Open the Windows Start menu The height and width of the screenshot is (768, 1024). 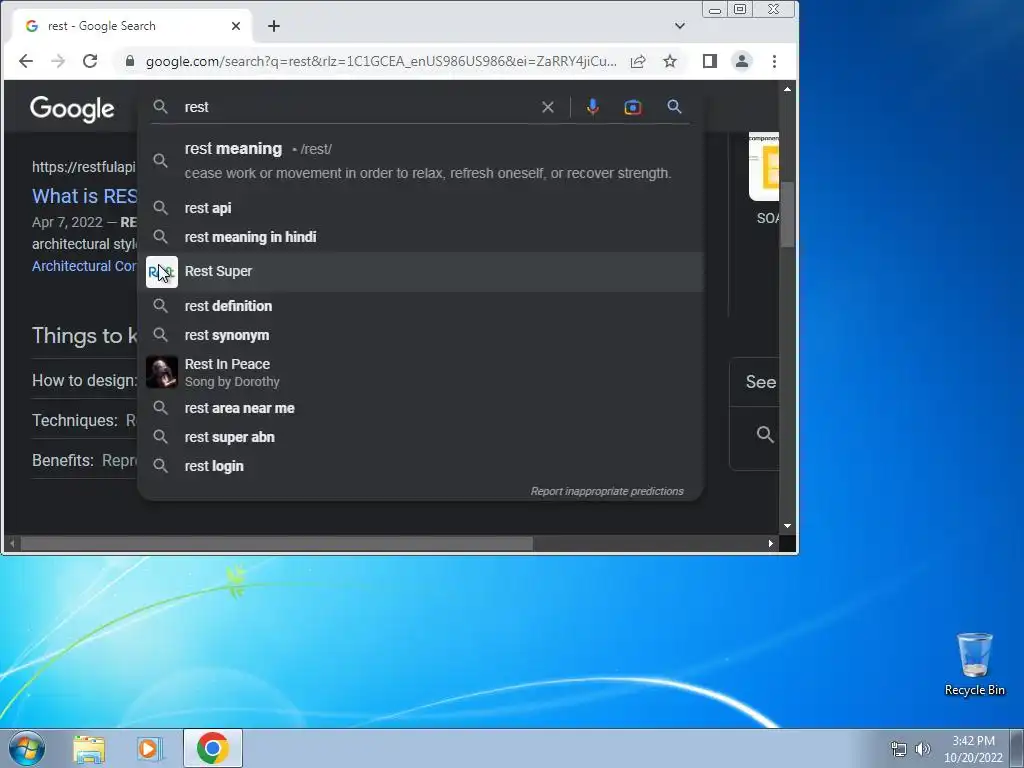click(x=26, y=748)
